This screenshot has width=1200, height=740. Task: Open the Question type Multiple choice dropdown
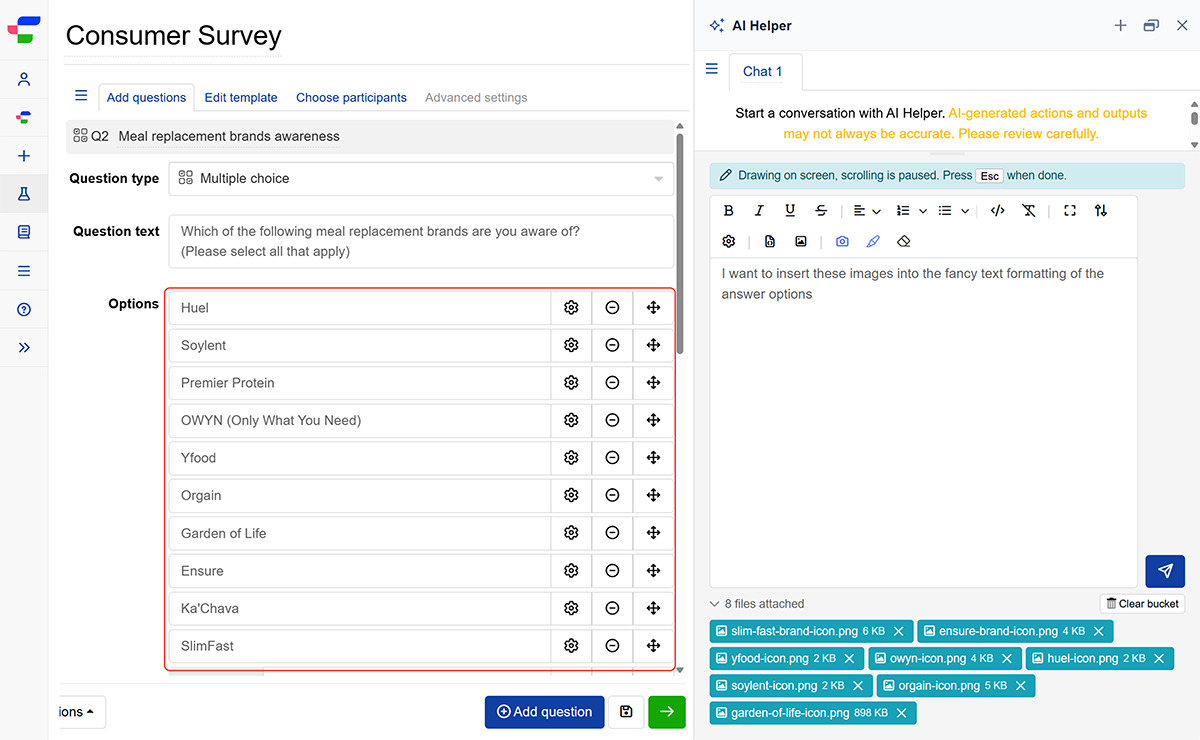pyautogui.click(x=421, y=179)
